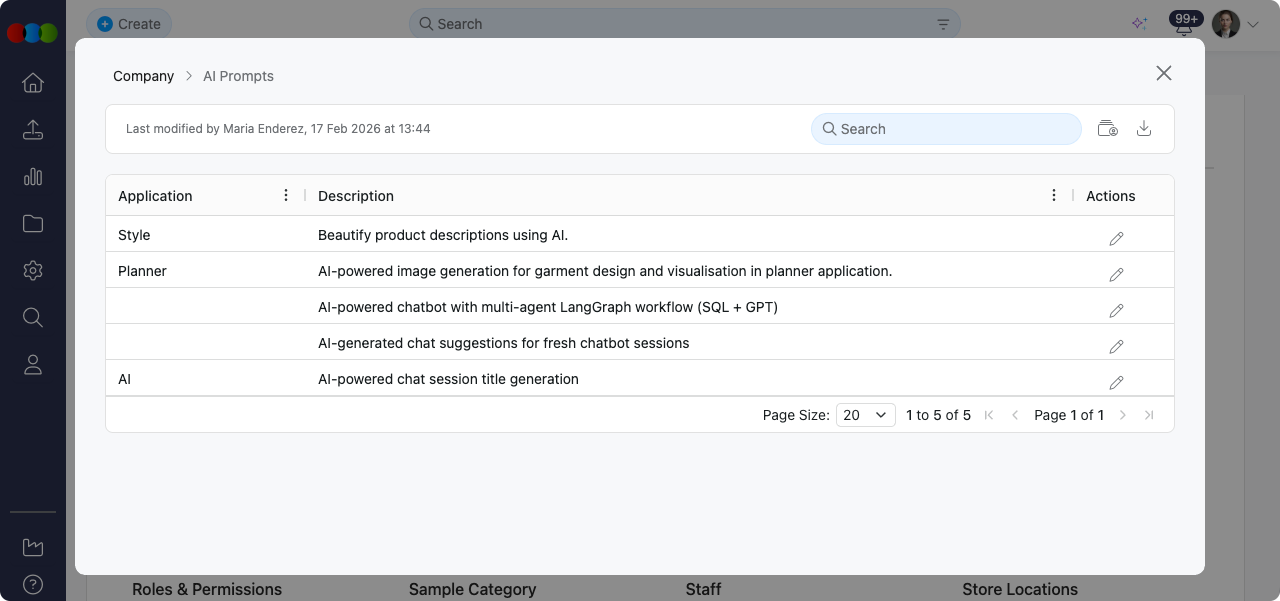Screen dimensions: 1280x601
Task: Open Description column options menu
Action: (1053, 196)
